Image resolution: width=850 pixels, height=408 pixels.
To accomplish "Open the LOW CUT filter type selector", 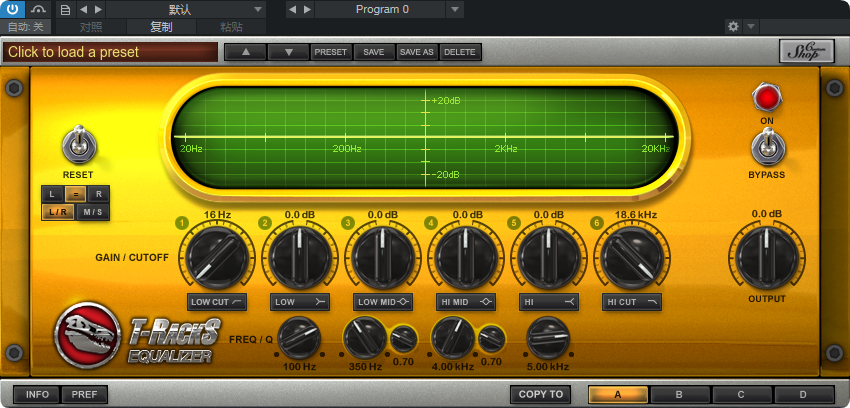I will (x=217, y=302).
